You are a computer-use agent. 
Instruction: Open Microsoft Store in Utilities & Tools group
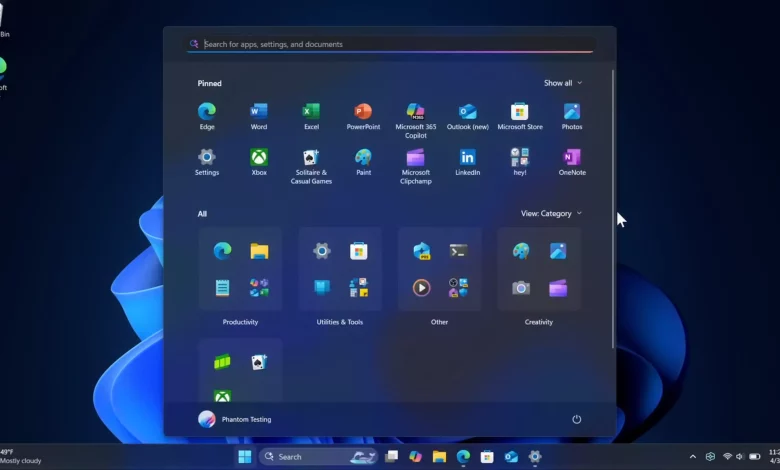tap(359, 251)
